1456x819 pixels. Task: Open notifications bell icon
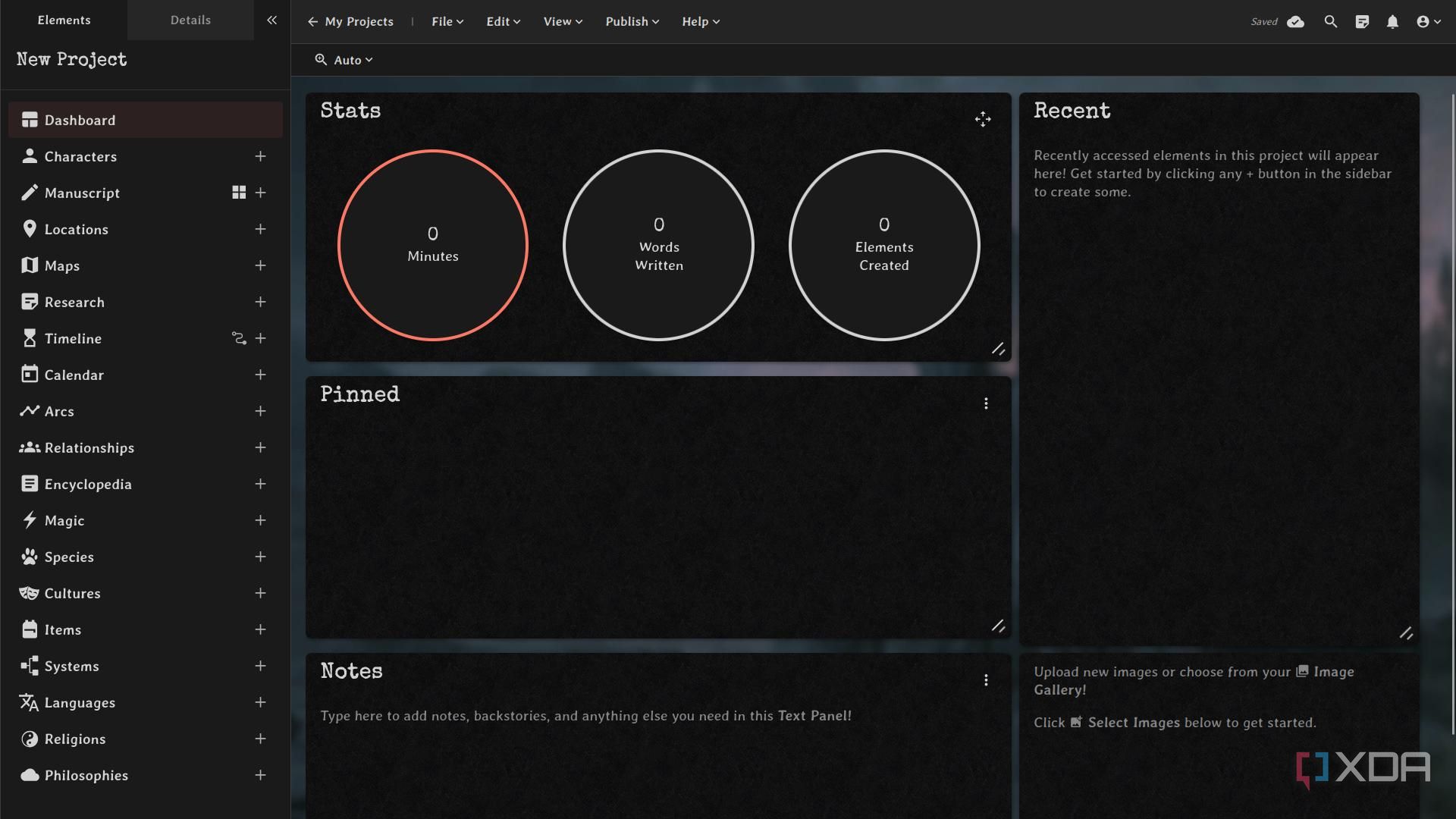point(1392,22)
